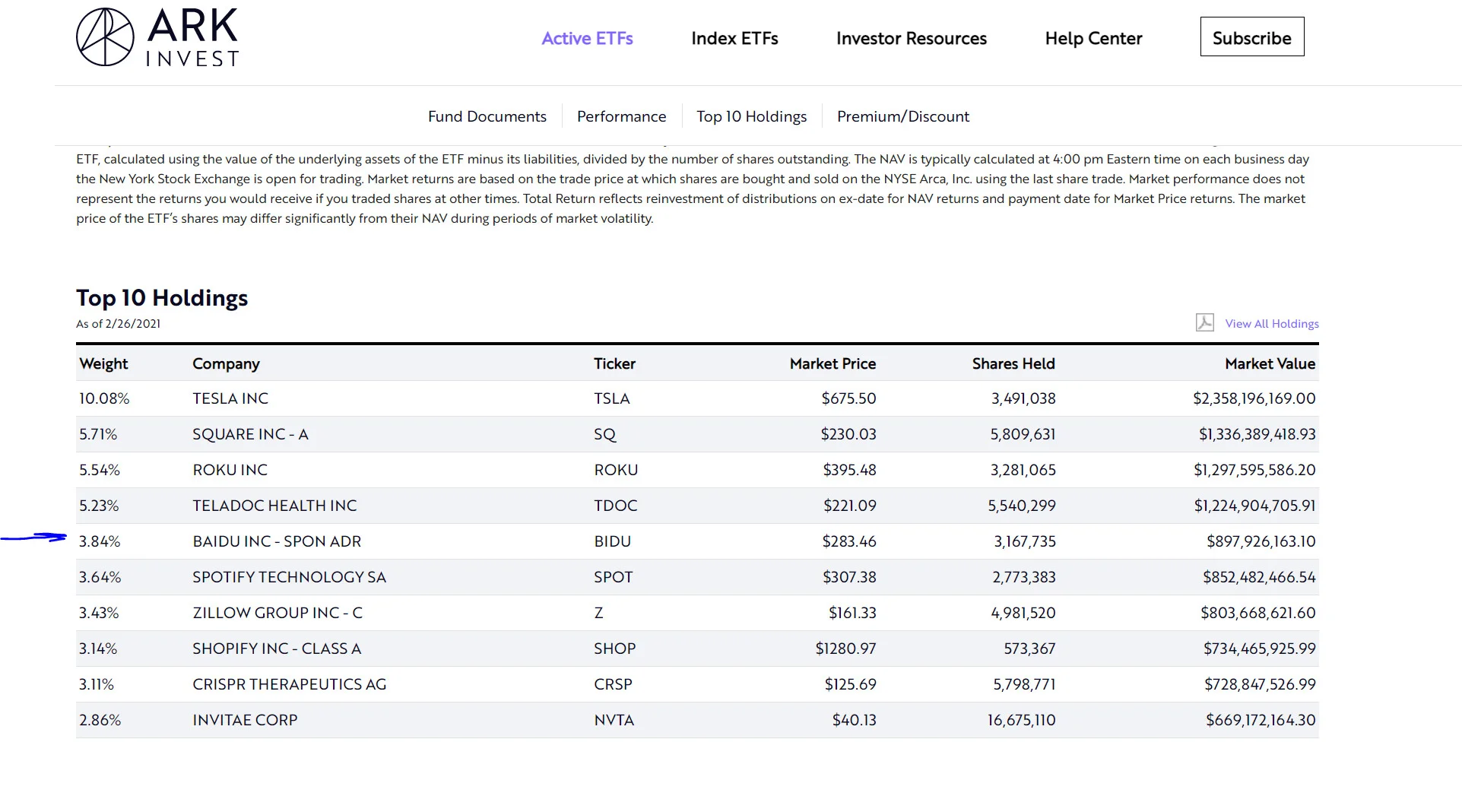Screen dimensions: 1462x812
Task: Click the As of 2/26/2021 date
Action: click(118, 323)
